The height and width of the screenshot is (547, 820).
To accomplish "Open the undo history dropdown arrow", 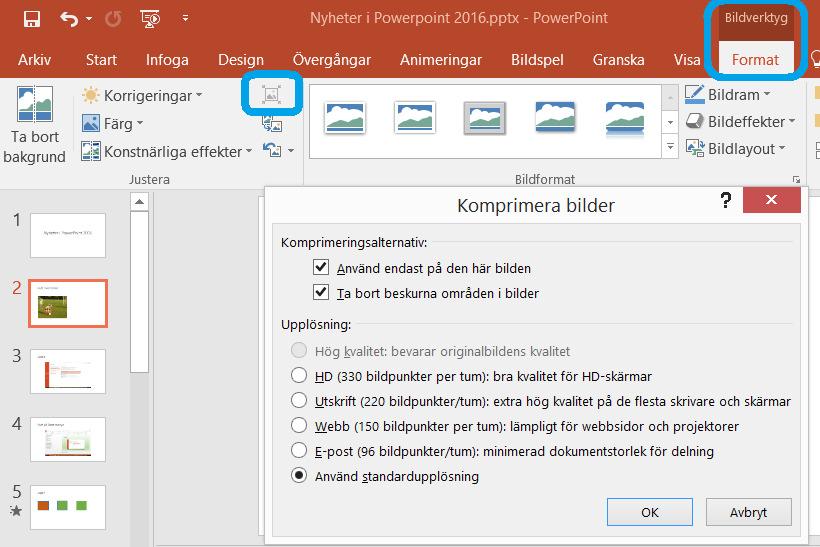I will pyautogui.click(x=89, y=19).
